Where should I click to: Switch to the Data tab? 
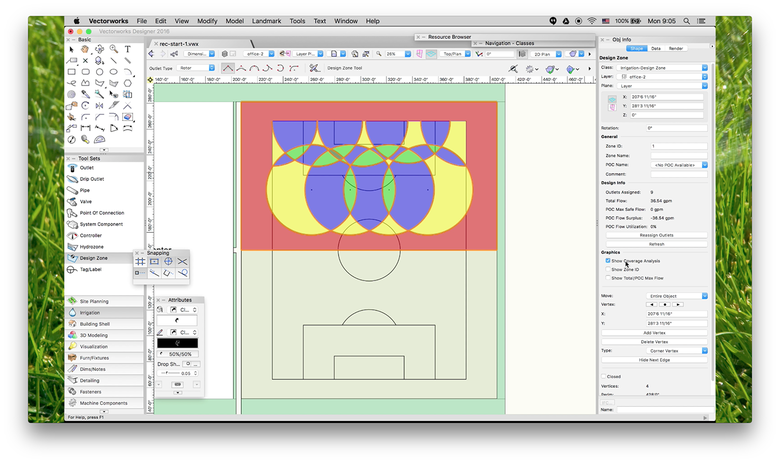pyautogui.click(x=656, y=48)
